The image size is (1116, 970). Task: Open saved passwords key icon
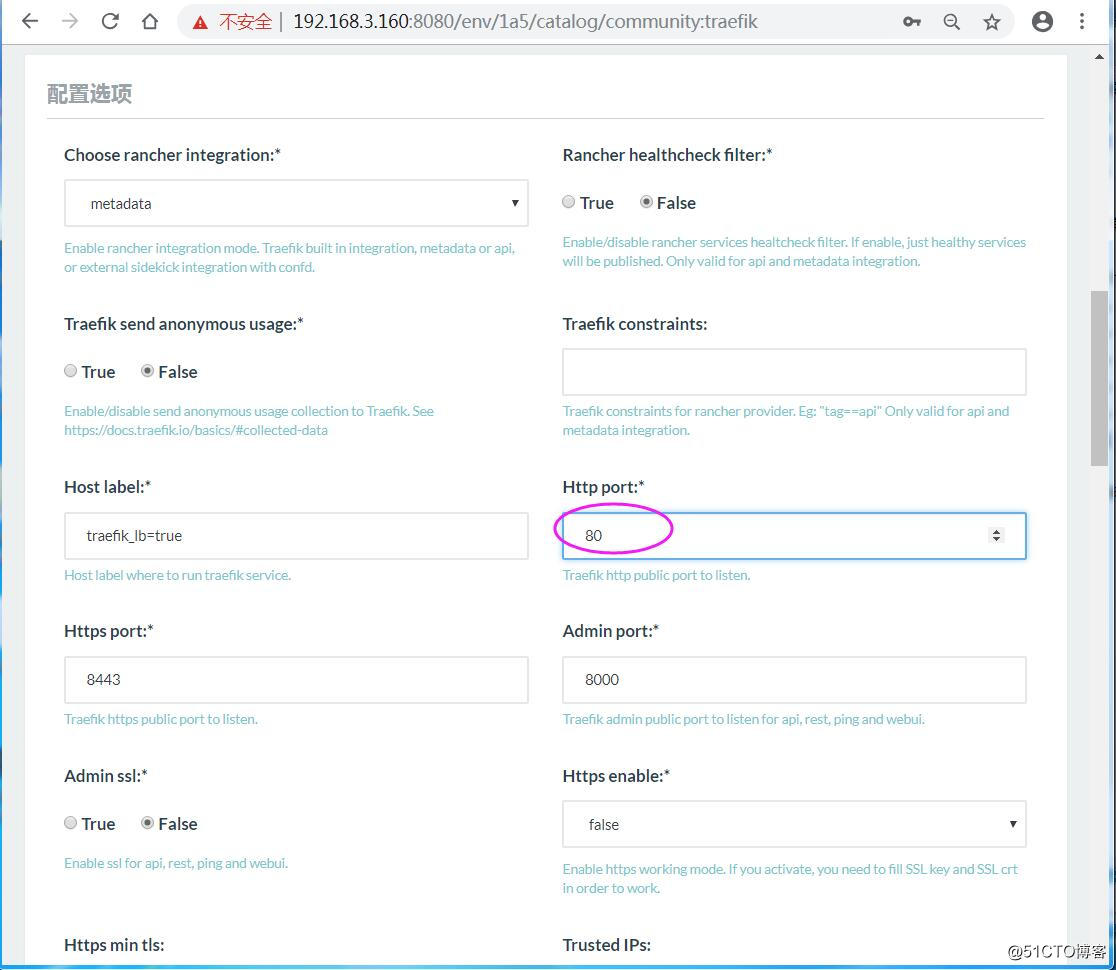click(912, 22)
